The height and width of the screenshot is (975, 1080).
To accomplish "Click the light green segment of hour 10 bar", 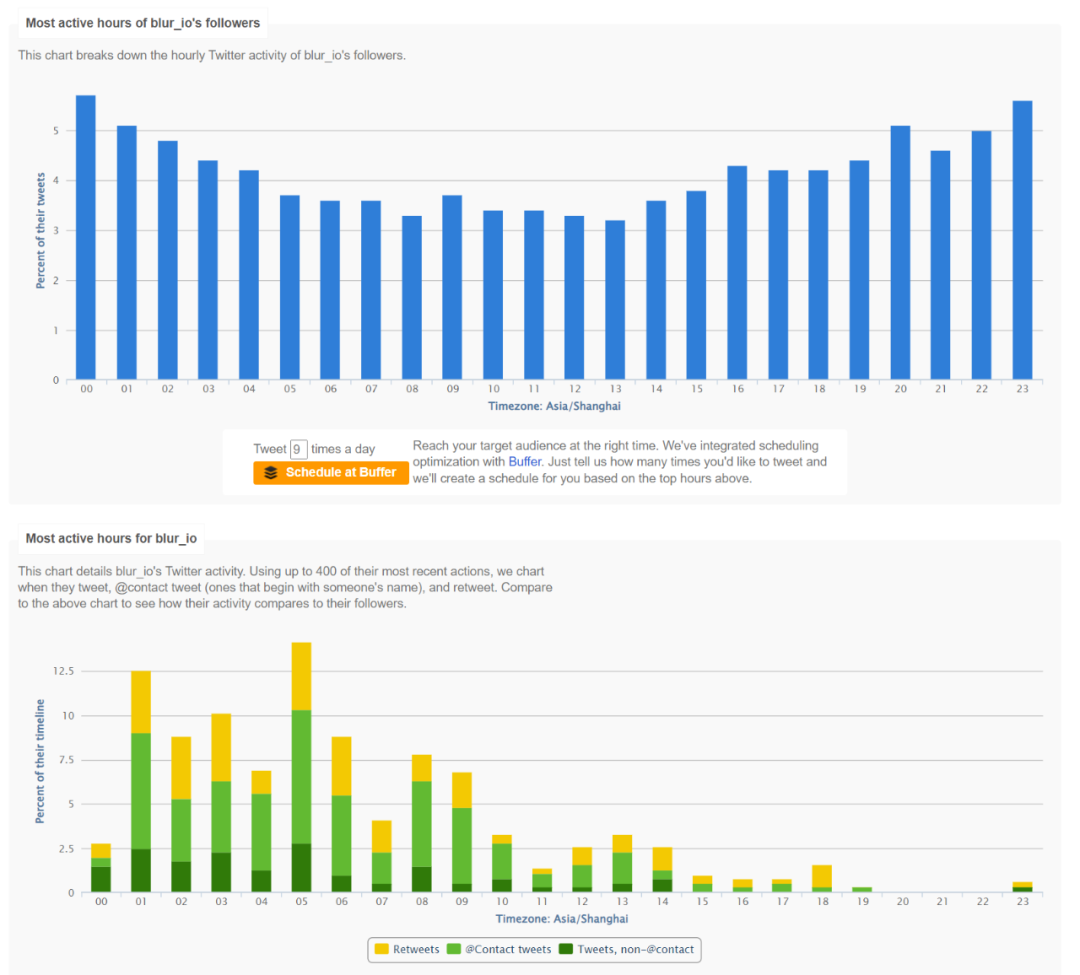I will click(x=502, y=862).
